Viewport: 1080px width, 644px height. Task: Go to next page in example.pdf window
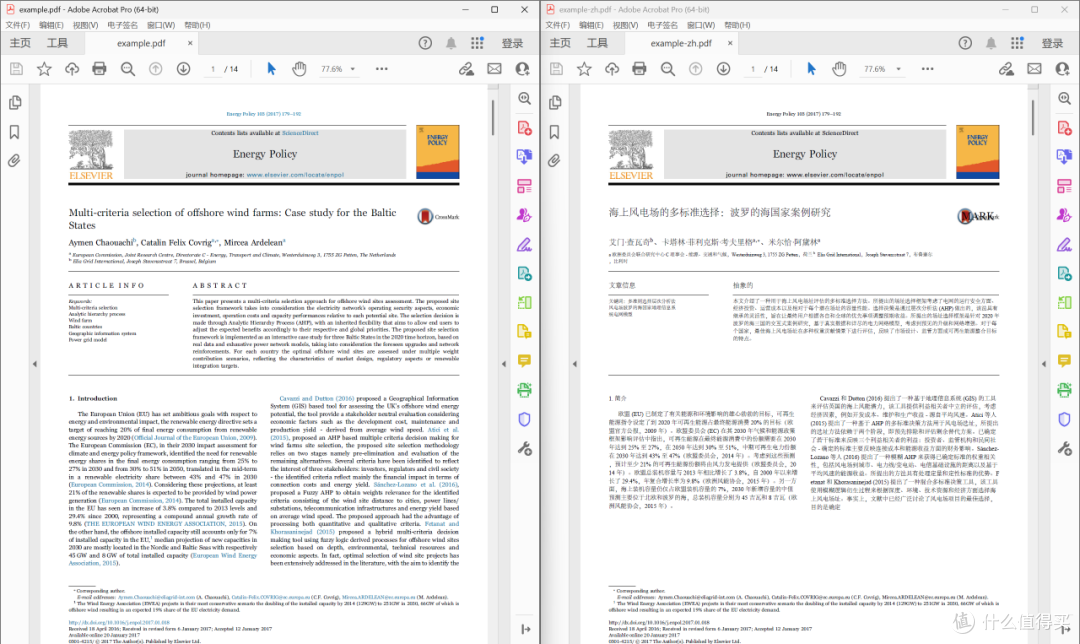(183, 69)
